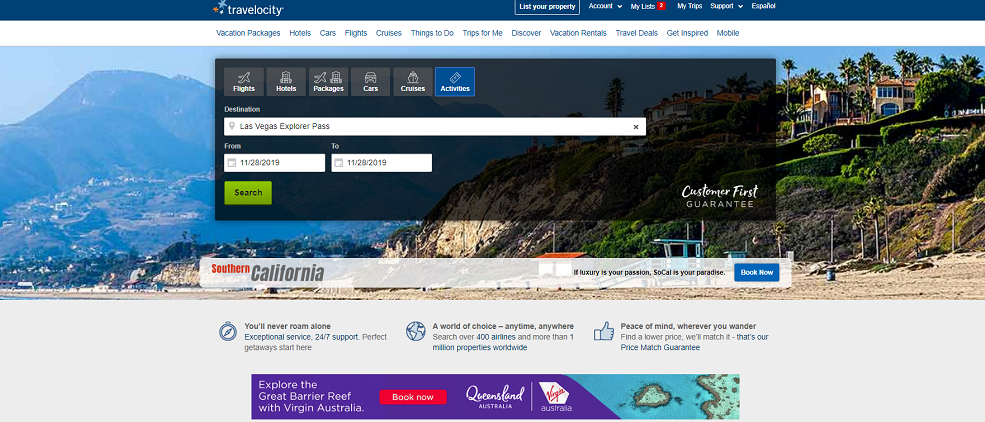The image size is (985, 422).
Task: Open the To date calendar icon
Action: pyautogui.click(x=339, y=163)
